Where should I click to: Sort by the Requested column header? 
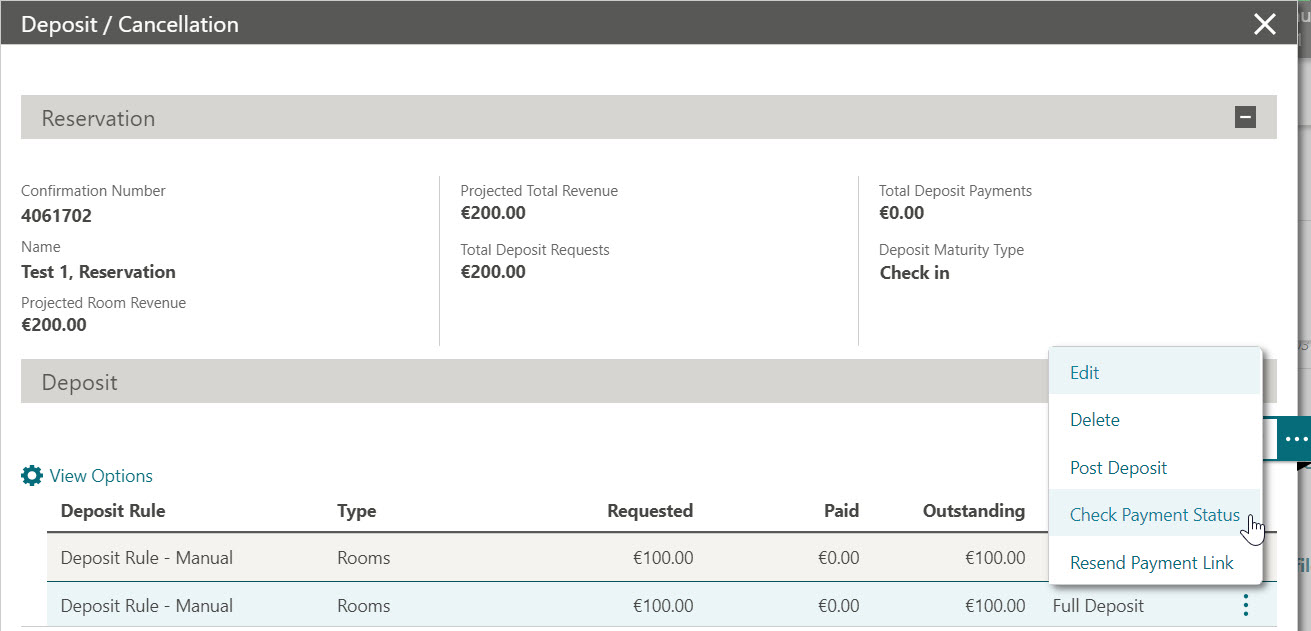coord(650,510)
